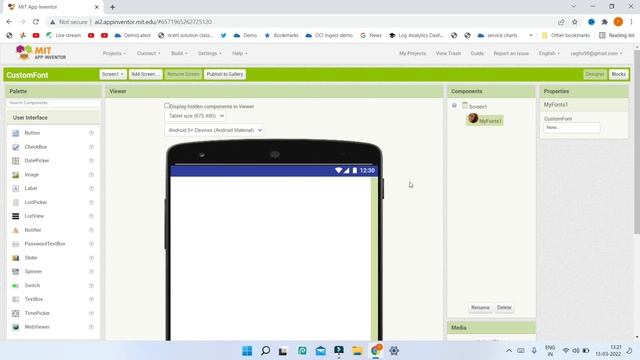This screenshot has height=360, width=640.
Task: Click the page vertical scrollbar
Action: pyautogui.click(x=637, y=142)
